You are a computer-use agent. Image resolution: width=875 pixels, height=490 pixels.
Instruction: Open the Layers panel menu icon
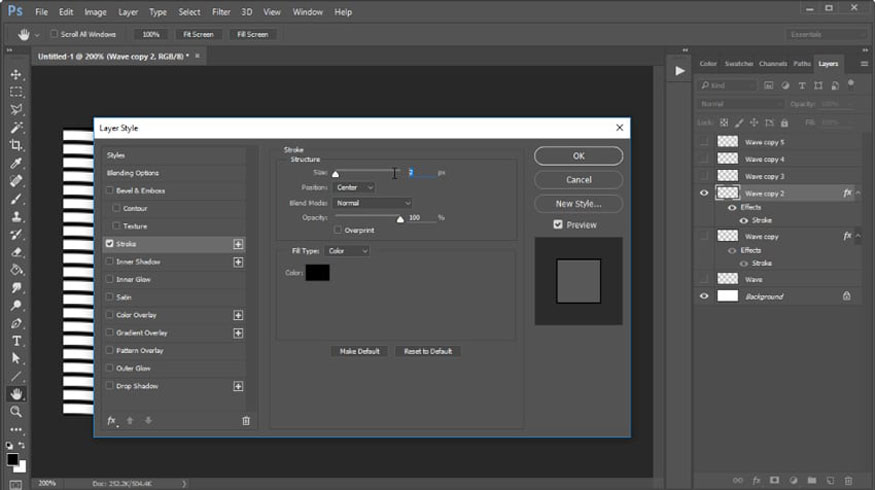864,64
